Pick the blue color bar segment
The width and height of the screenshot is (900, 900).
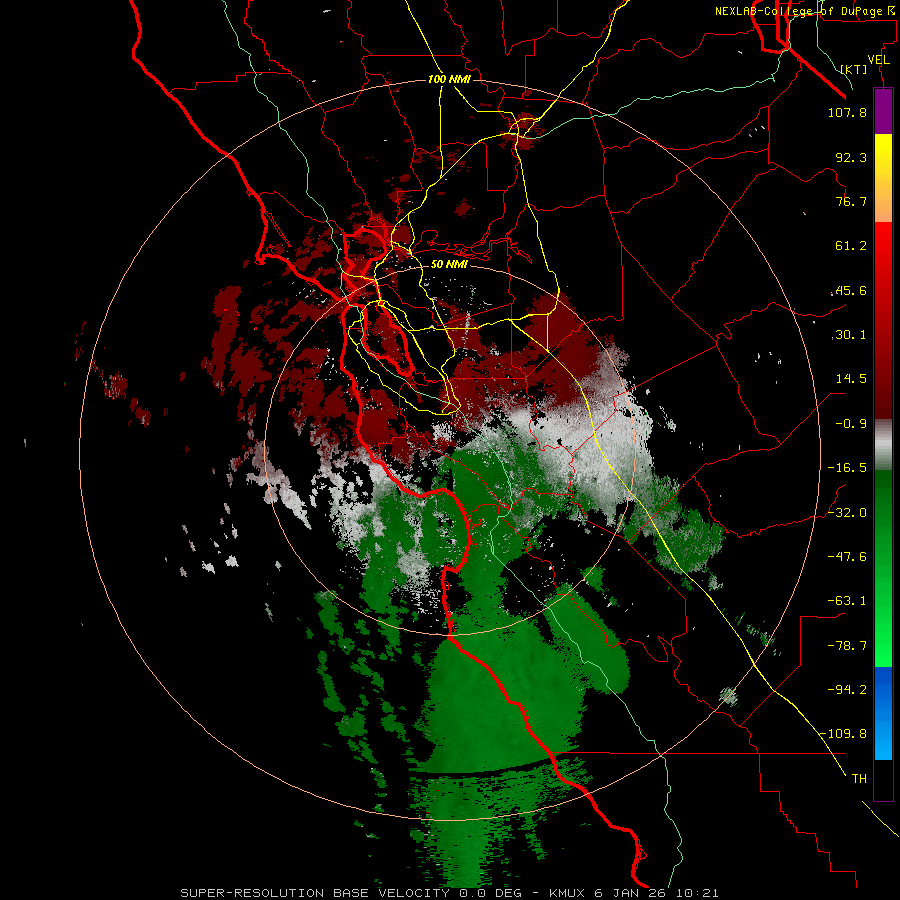coord(883,713)
